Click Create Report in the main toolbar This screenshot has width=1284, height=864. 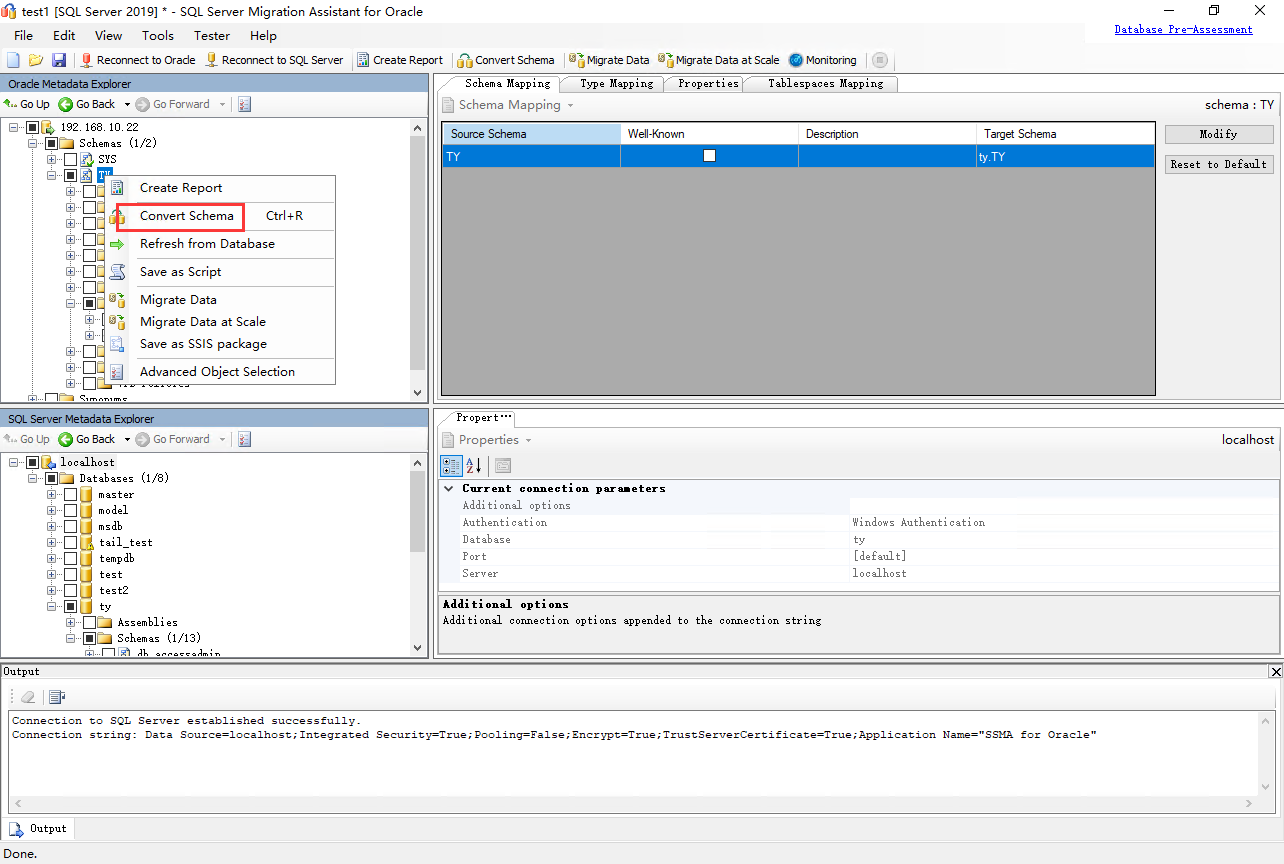click(399, 60)
